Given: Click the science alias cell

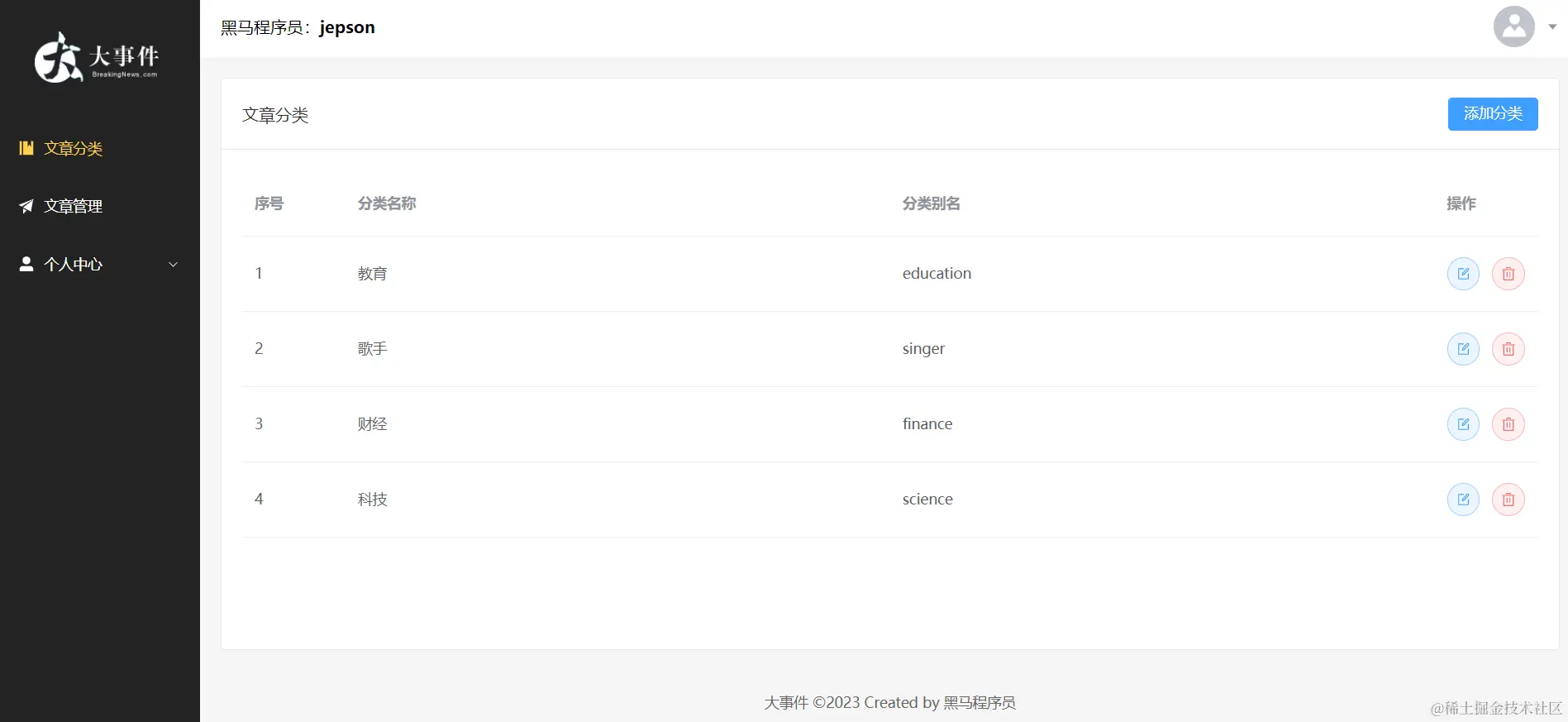Looking at the screenshot, I should (x=927, y=500).
